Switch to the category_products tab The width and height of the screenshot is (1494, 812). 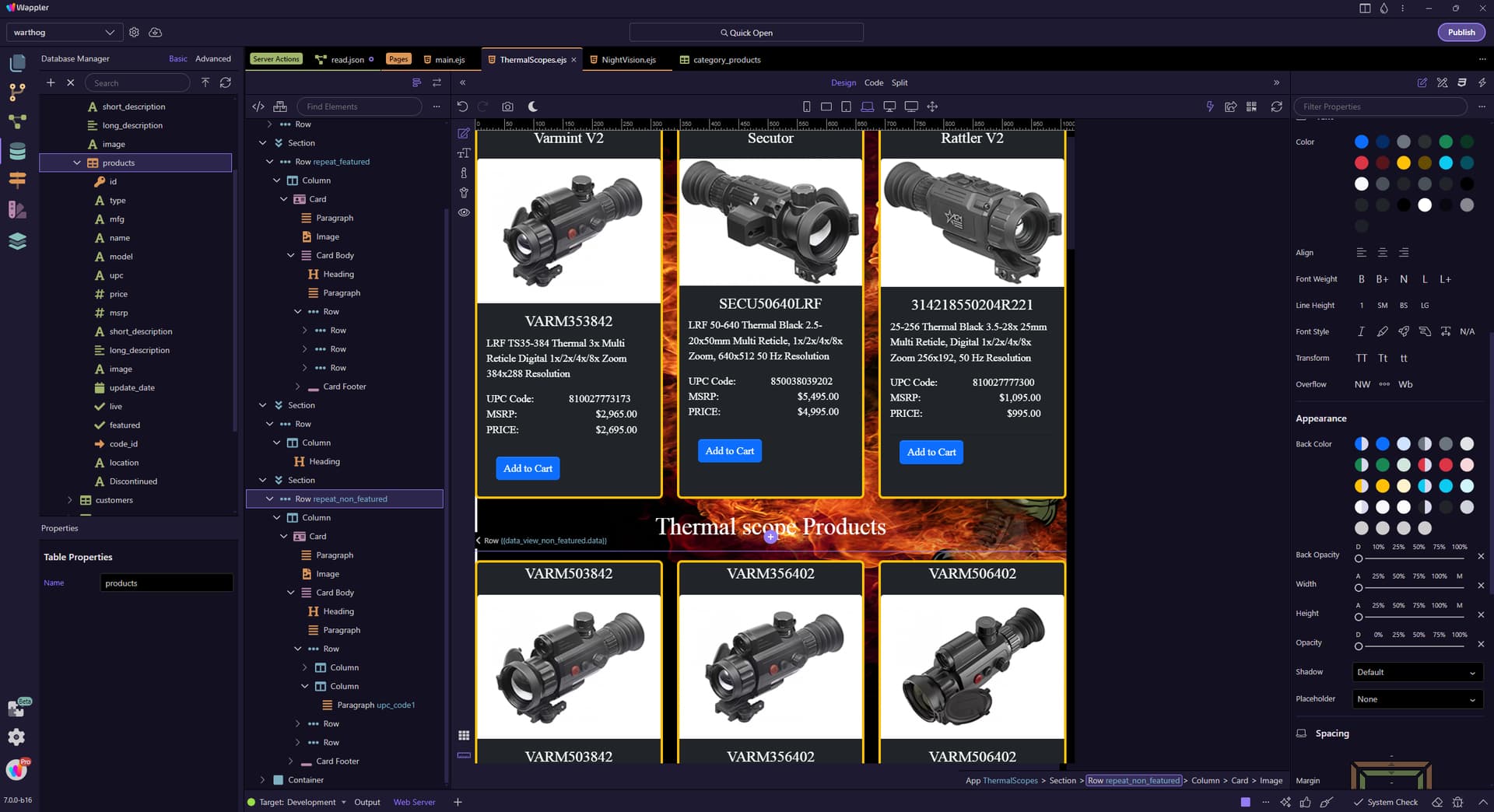coord(721,60)
